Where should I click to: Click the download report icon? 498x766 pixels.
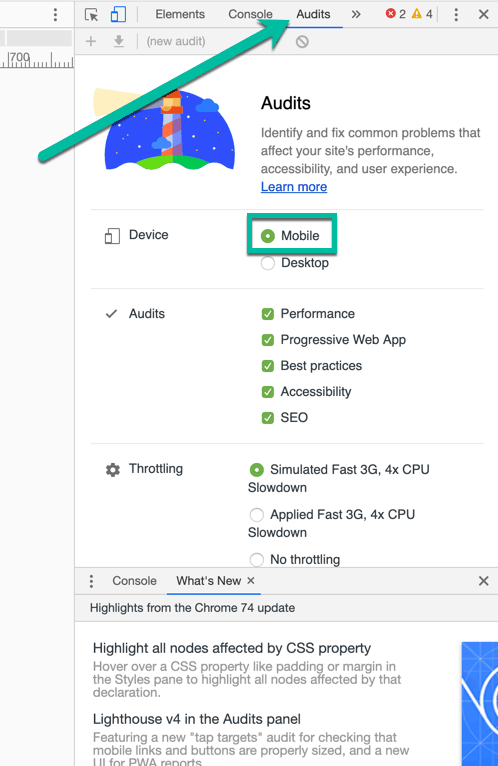[119, 42]
